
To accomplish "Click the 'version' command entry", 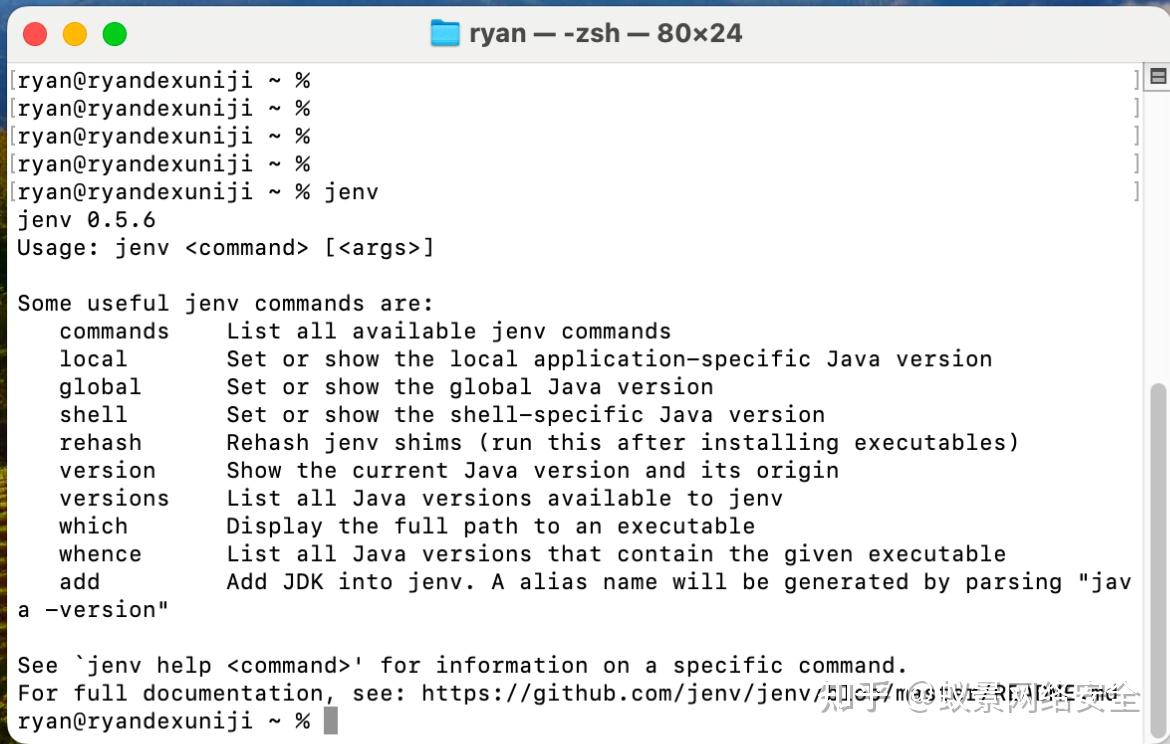I will coord(107,470).
